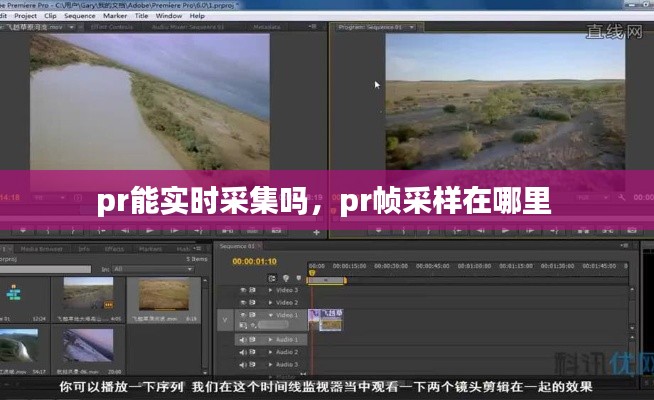Mute Audio 1 track speaker toggle
The height and width of the screenshot is (400, 654).
point(243,340)
